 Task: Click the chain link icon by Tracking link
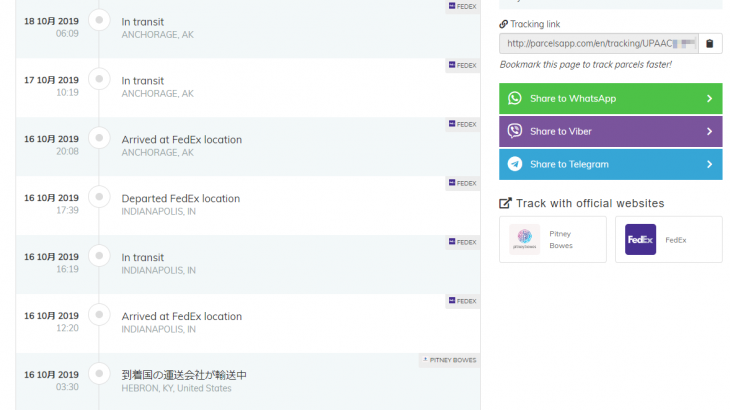504,24
